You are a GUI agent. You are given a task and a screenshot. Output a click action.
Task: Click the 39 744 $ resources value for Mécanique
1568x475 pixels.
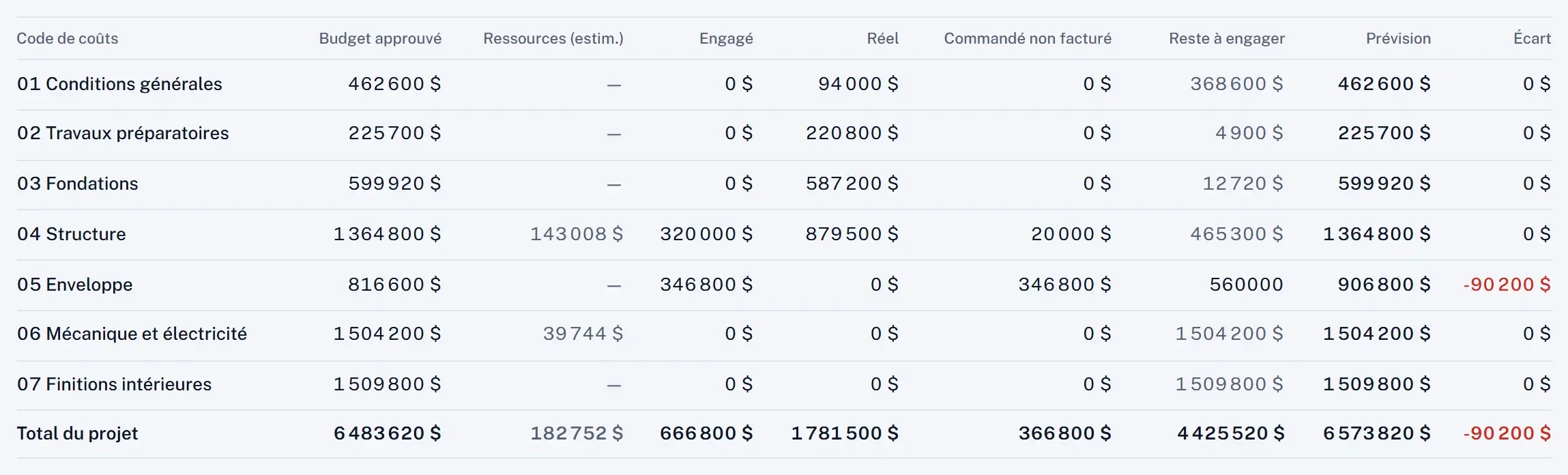(583, 334)
